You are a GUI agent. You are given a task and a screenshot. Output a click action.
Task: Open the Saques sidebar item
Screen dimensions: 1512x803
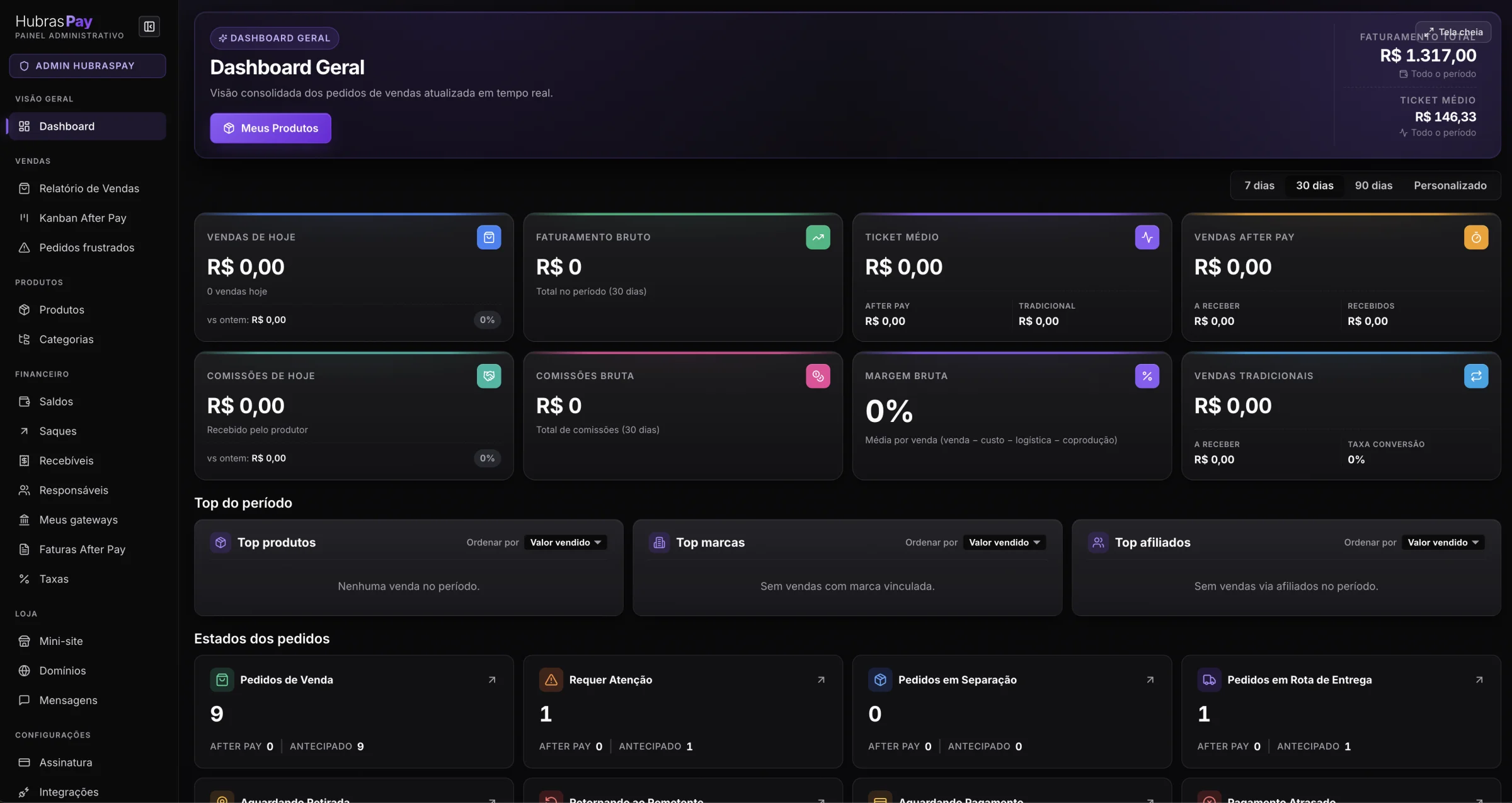(x=88, y=431)
